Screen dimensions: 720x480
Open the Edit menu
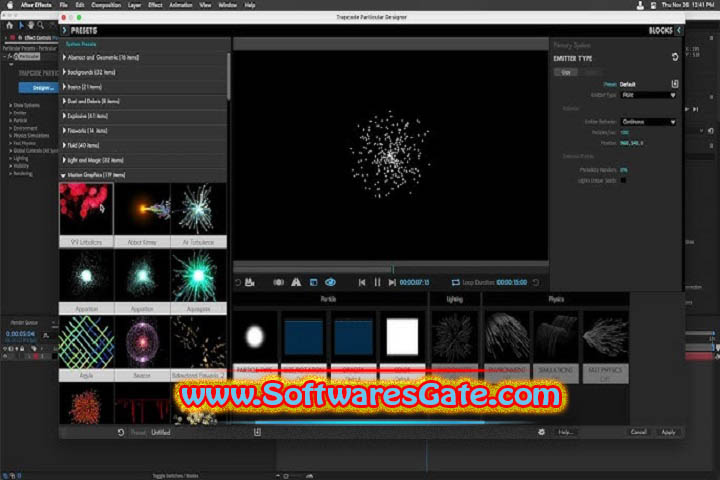click(80, 5)
